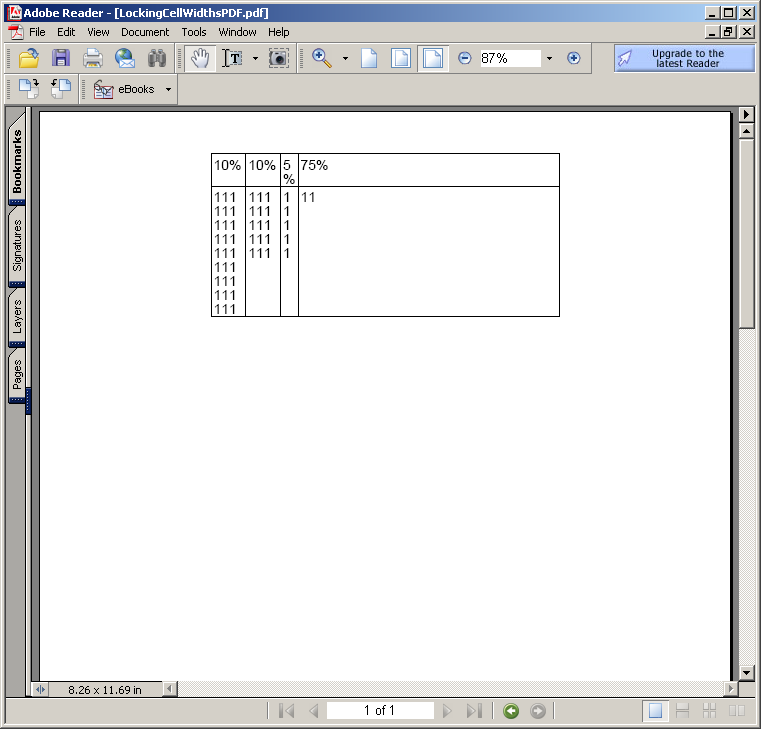
Task: Open the zoom percentage dropdown list
Action: [x=549, y=58]
